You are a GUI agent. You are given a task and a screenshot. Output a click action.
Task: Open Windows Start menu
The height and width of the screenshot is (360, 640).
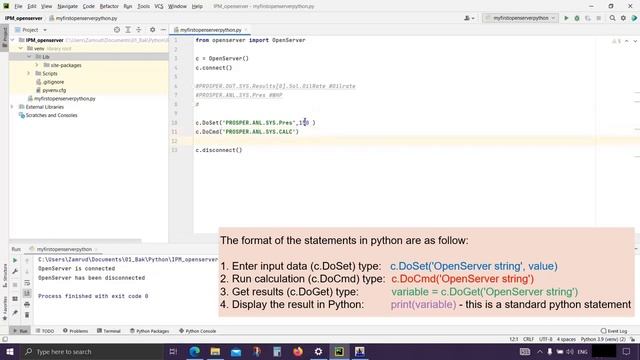tap(9, 351)
